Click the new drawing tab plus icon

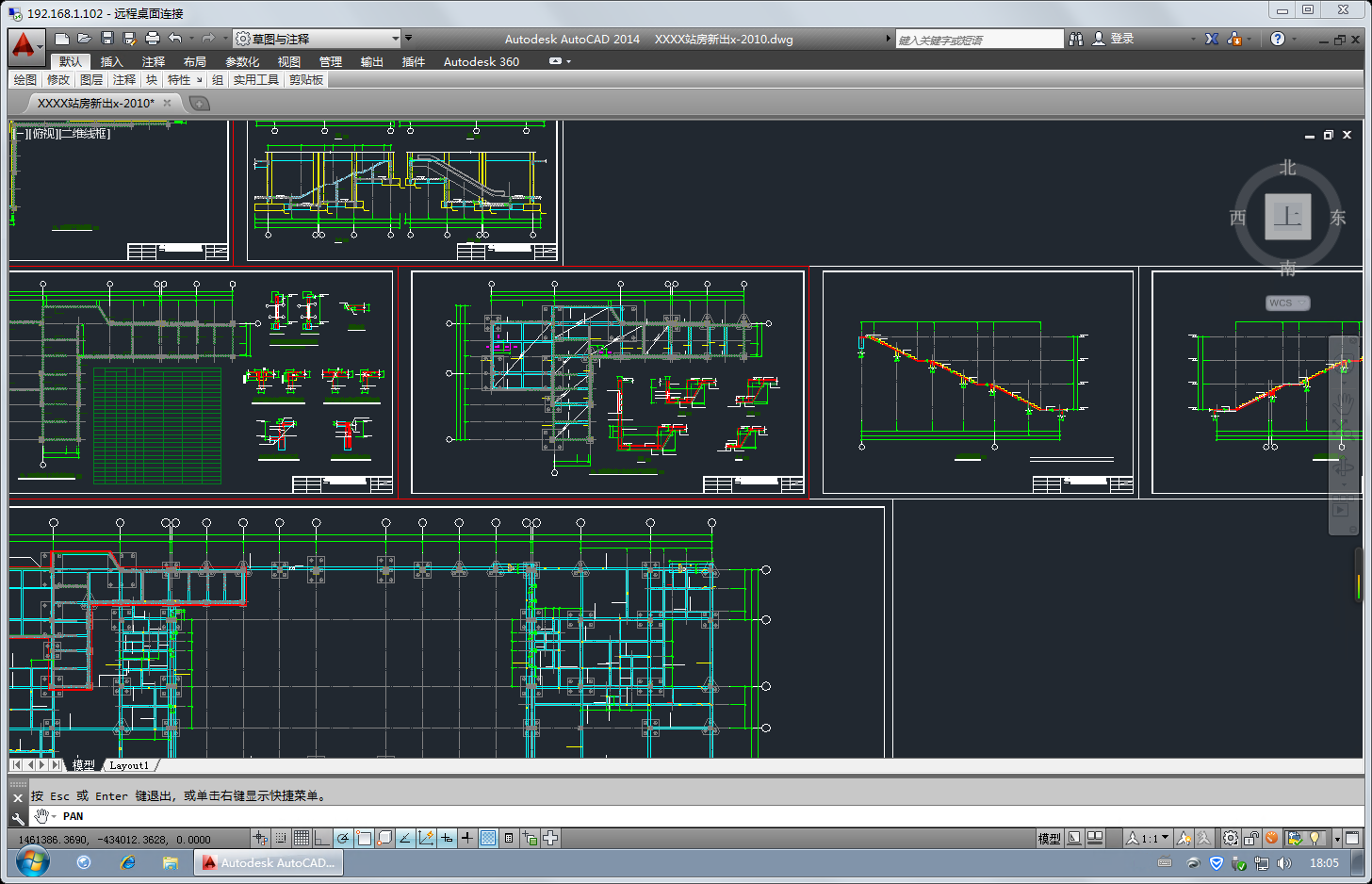(199, 103)
